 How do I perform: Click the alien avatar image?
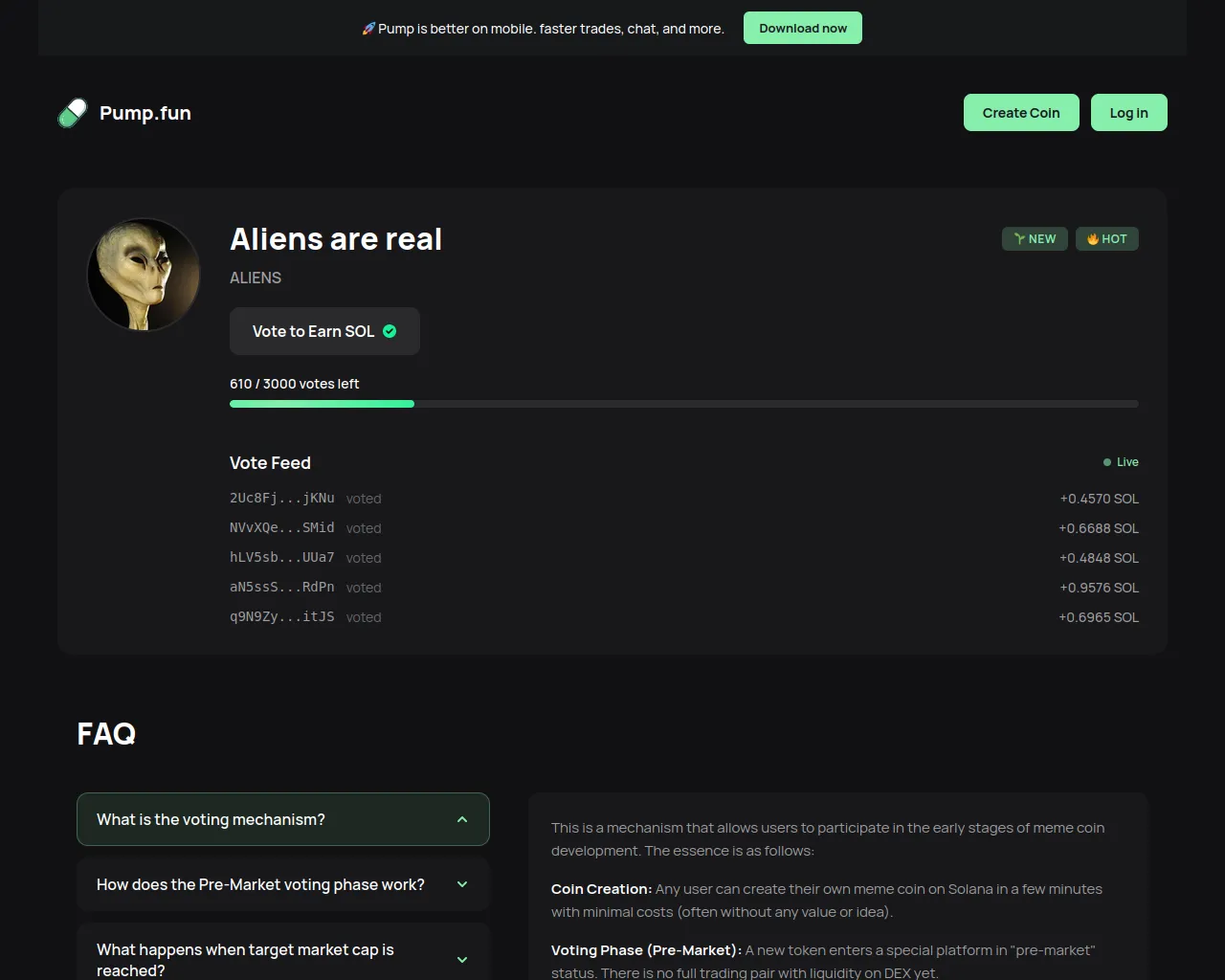coord(144,275)
